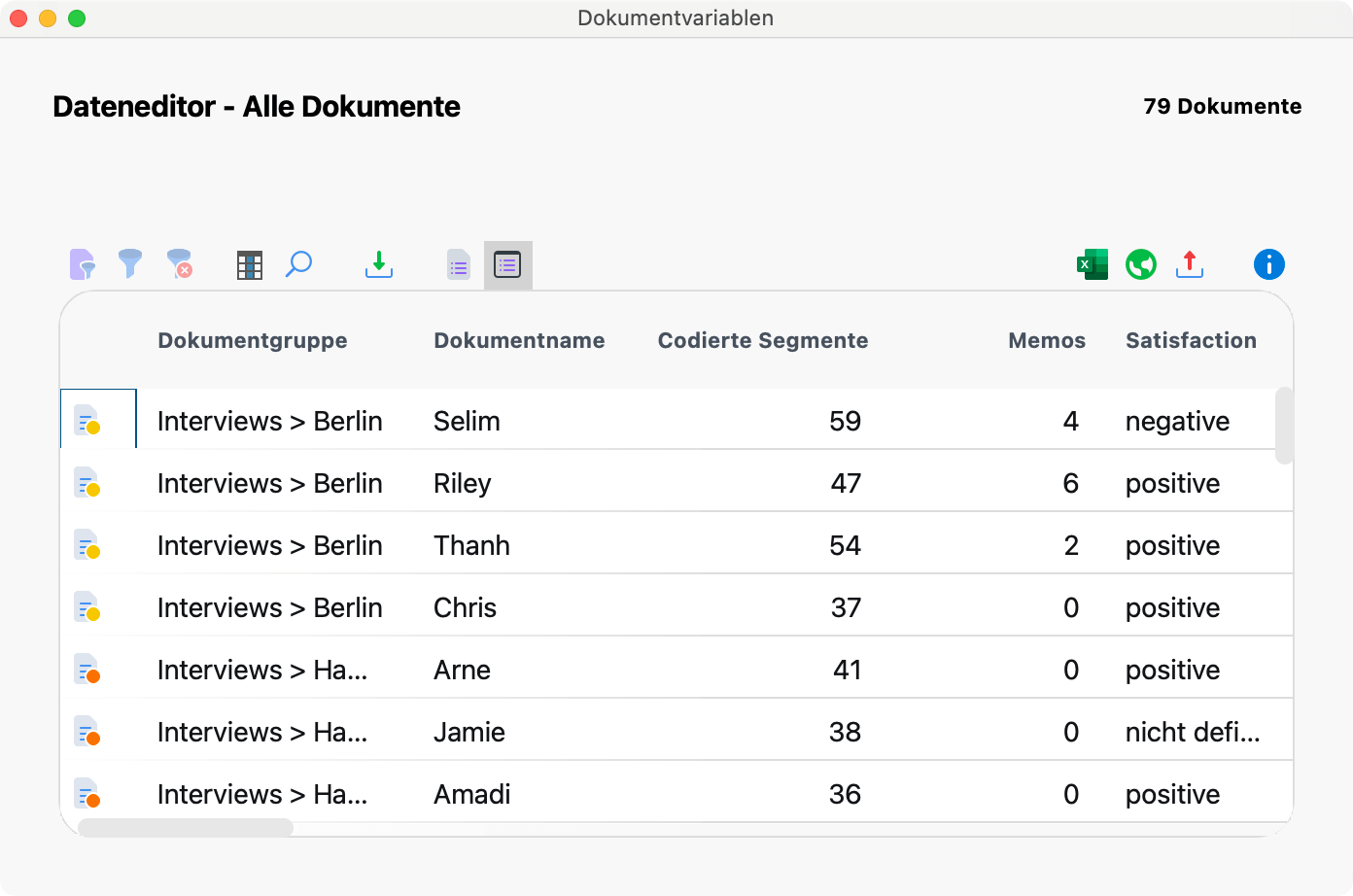Click Interviews > Berlin in Selim row
This screenshot has width=1353, height=896.
tap(270, 421)
